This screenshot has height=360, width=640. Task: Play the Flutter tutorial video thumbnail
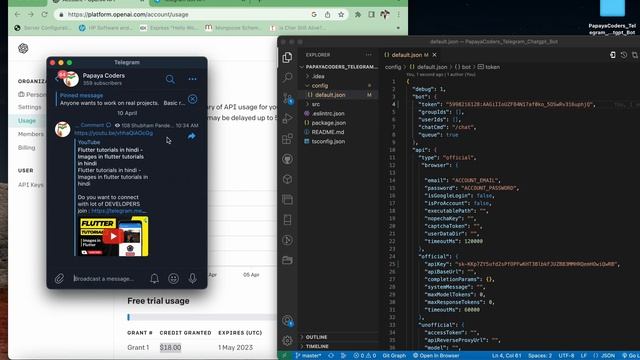[x=113, y=236]
